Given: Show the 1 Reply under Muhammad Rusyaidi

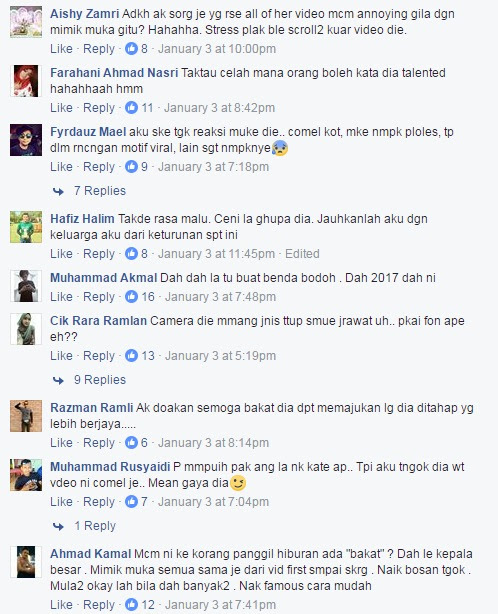Looking at the screenshot, I should [x=95, y=526].
